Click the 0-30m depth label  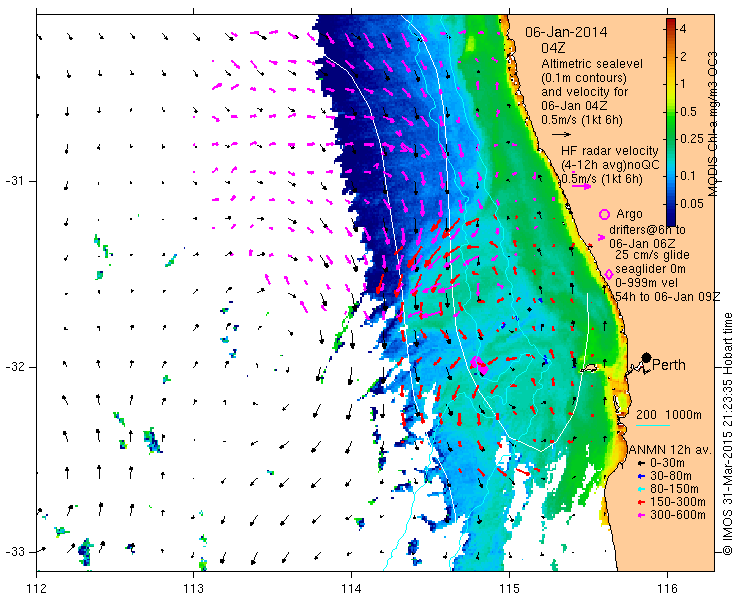(x=667, y=463)
